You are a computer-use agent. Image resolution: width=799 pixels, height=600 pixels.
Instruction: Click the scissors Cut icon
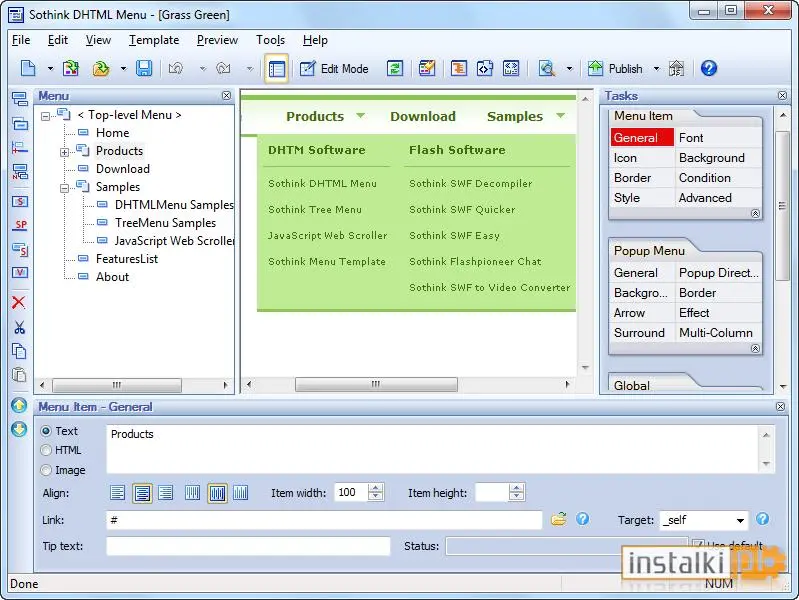pos(19,327)
